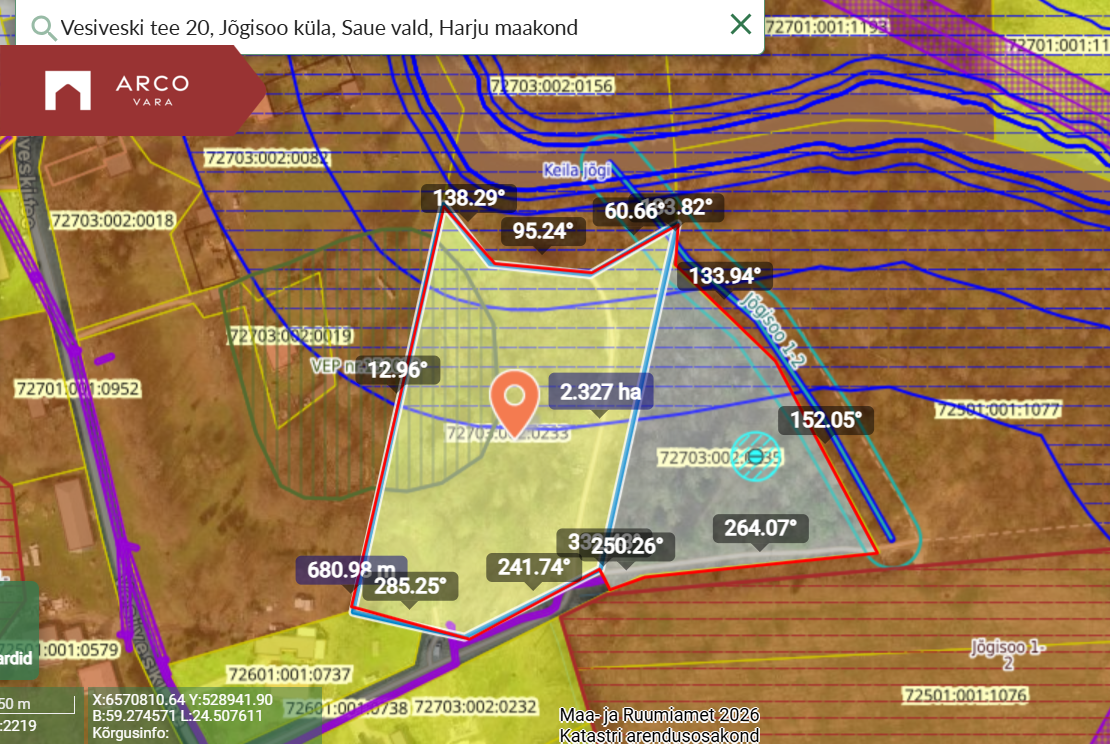Viewport: 1110px width, 744px height.
Task: Select cadastral label 72601:001:0737
Action: click(289, 674)
